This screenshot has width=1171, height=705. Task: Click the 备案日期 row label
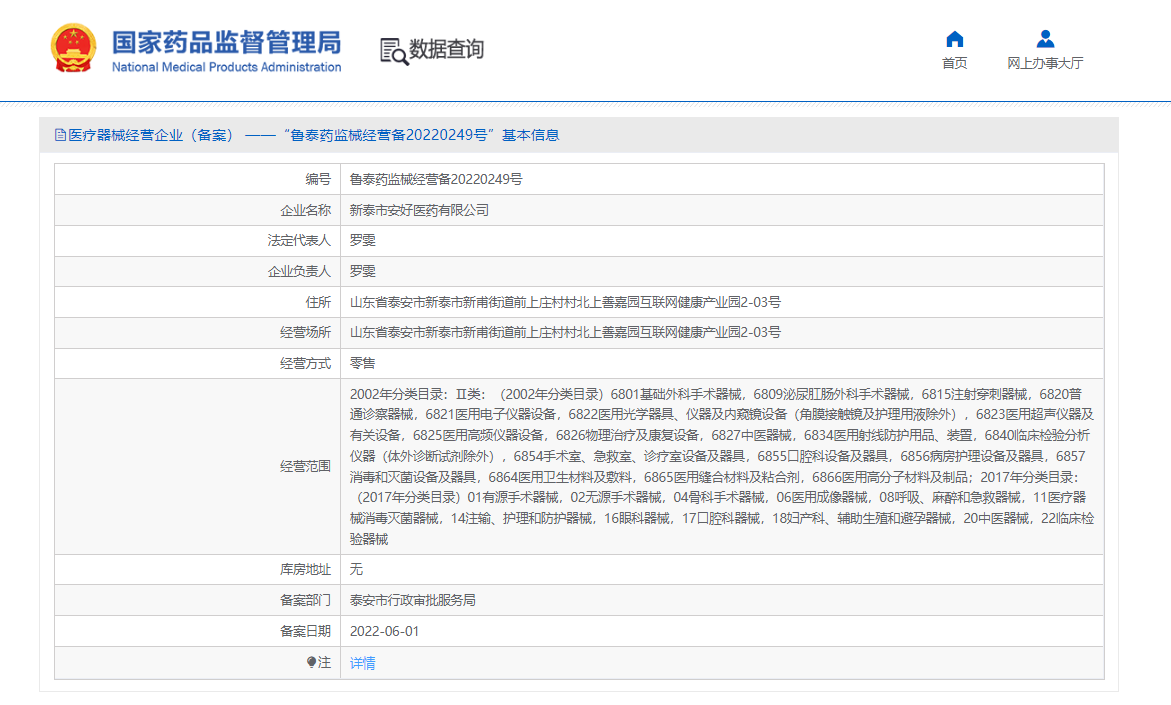tap(305, 632)
